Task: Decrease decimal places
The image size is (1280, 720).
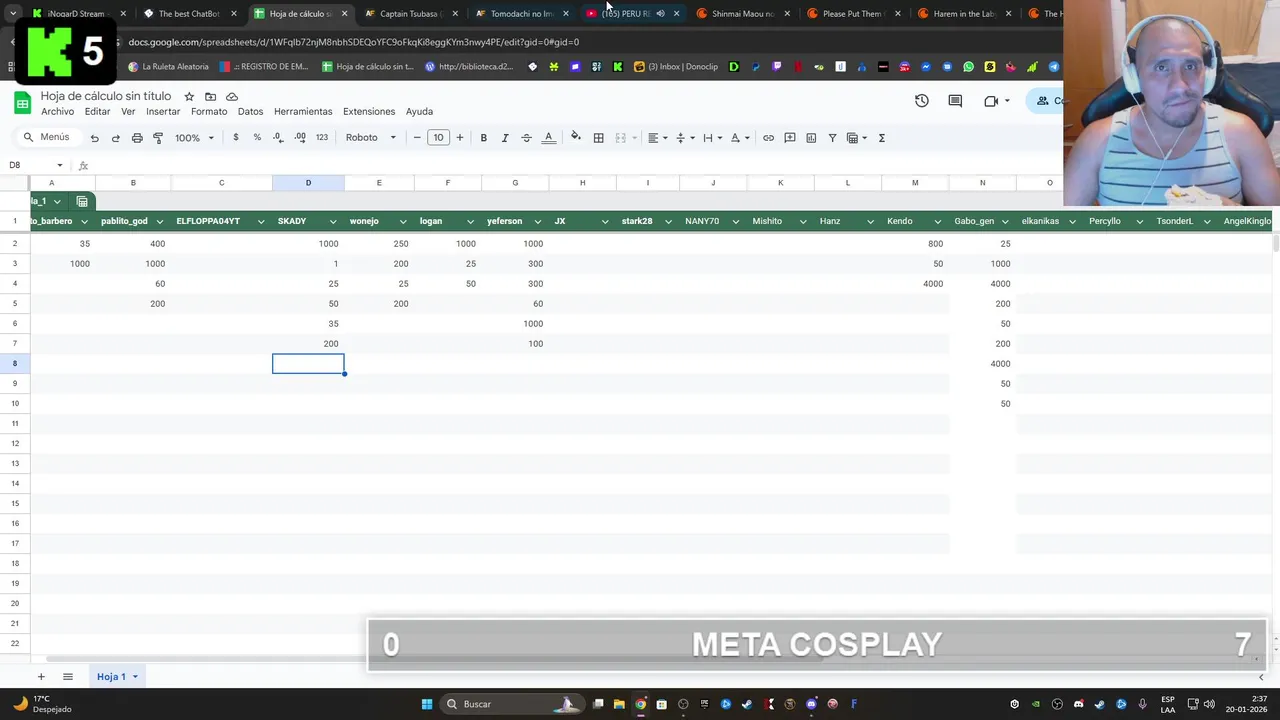Action: (x=278, y=138)
